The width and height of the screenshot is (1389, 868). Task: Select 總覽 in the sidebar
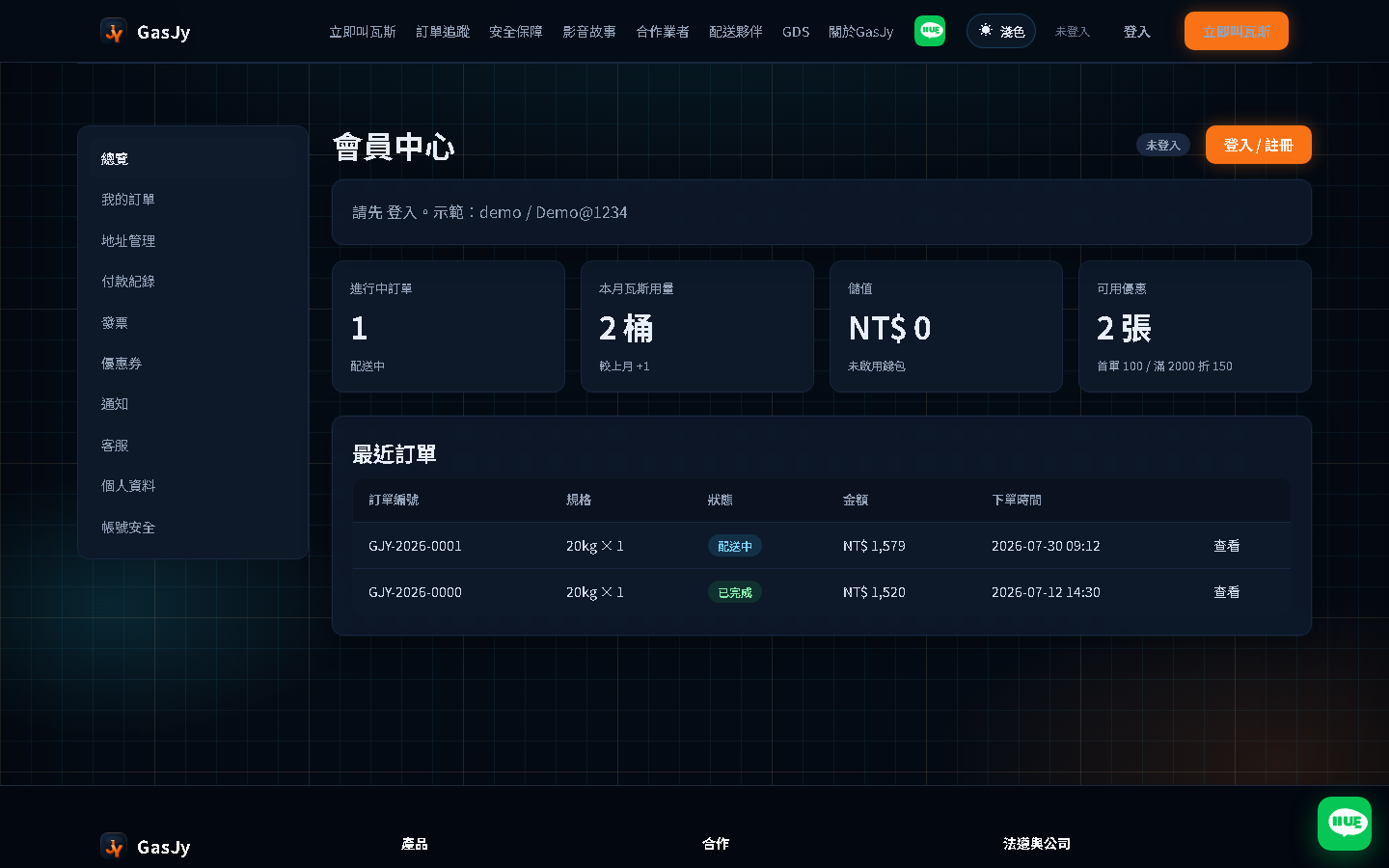pos(193,159)
